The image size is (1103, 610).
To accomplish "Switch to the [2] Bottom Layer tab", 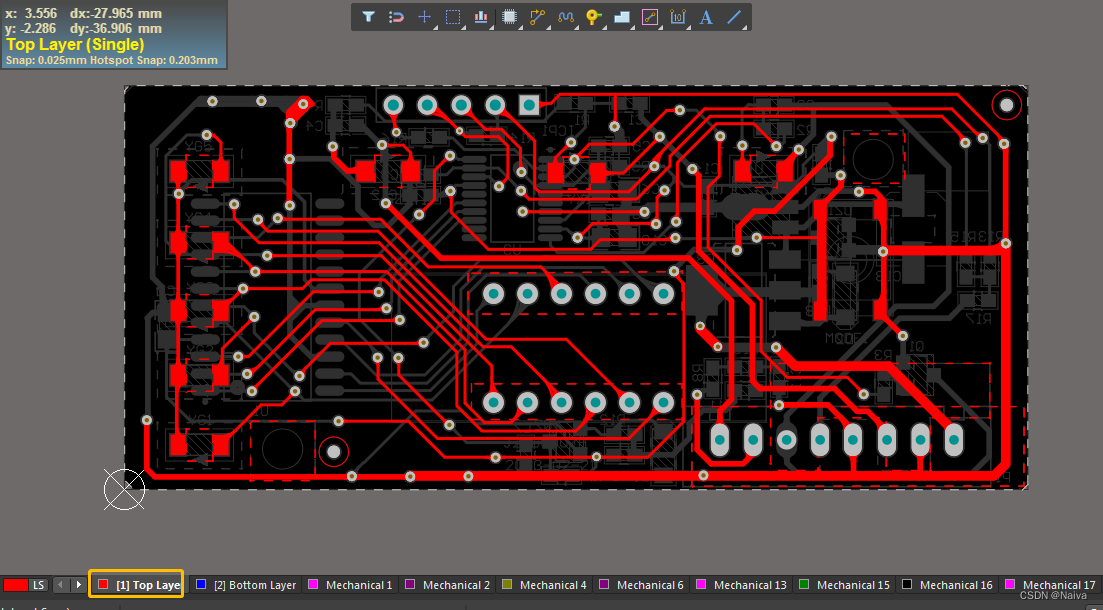I will (246, 585).
